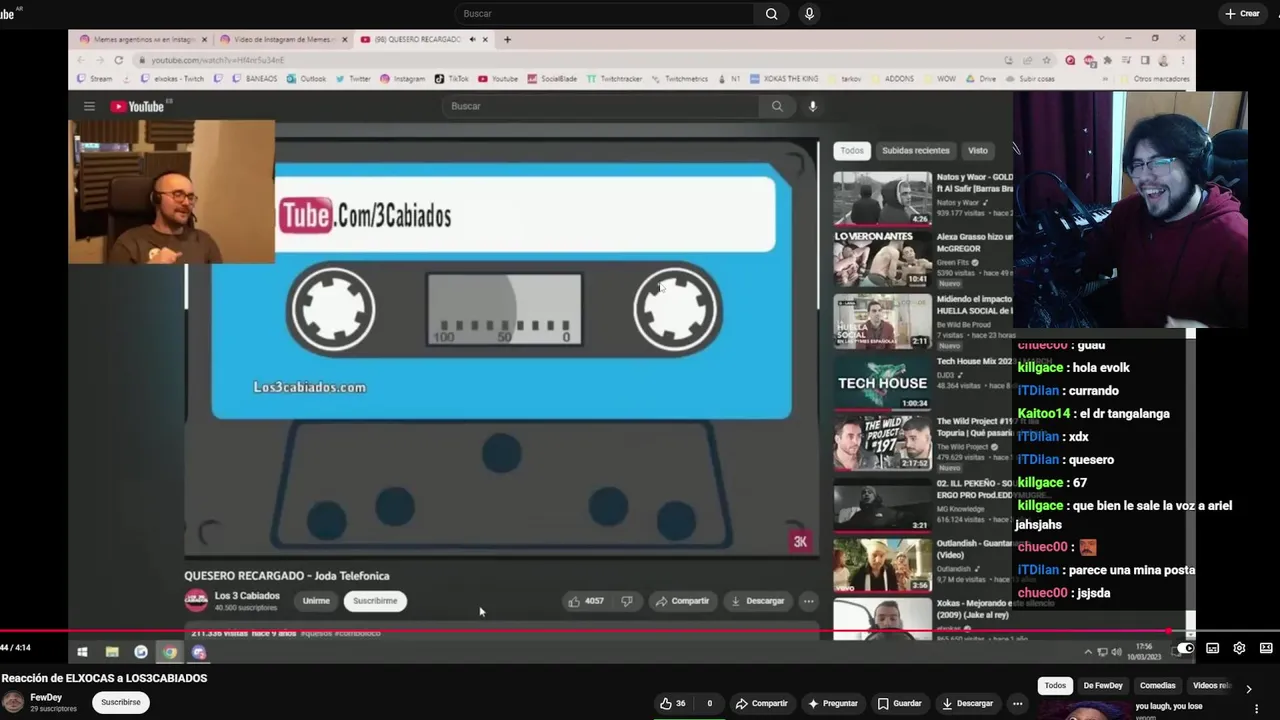
Task: Focus the inner YouTube Buscar field
Action: 600,106
